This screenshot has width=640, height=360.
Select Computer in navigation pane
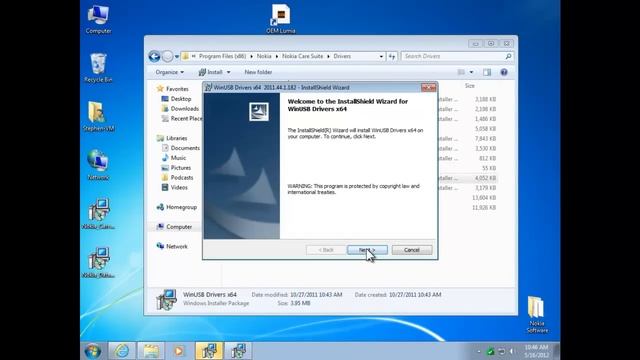coord(174,227)
